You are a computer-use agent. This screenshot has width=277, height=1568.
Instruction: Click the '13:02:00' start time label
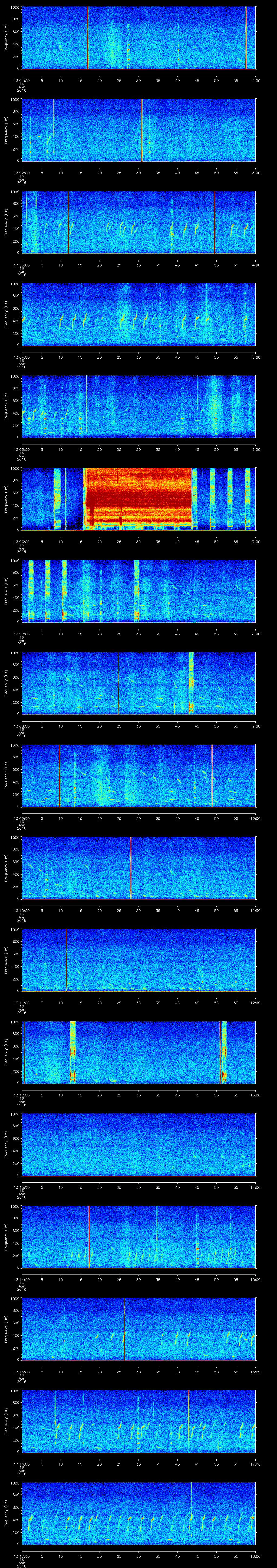point(21,173)
